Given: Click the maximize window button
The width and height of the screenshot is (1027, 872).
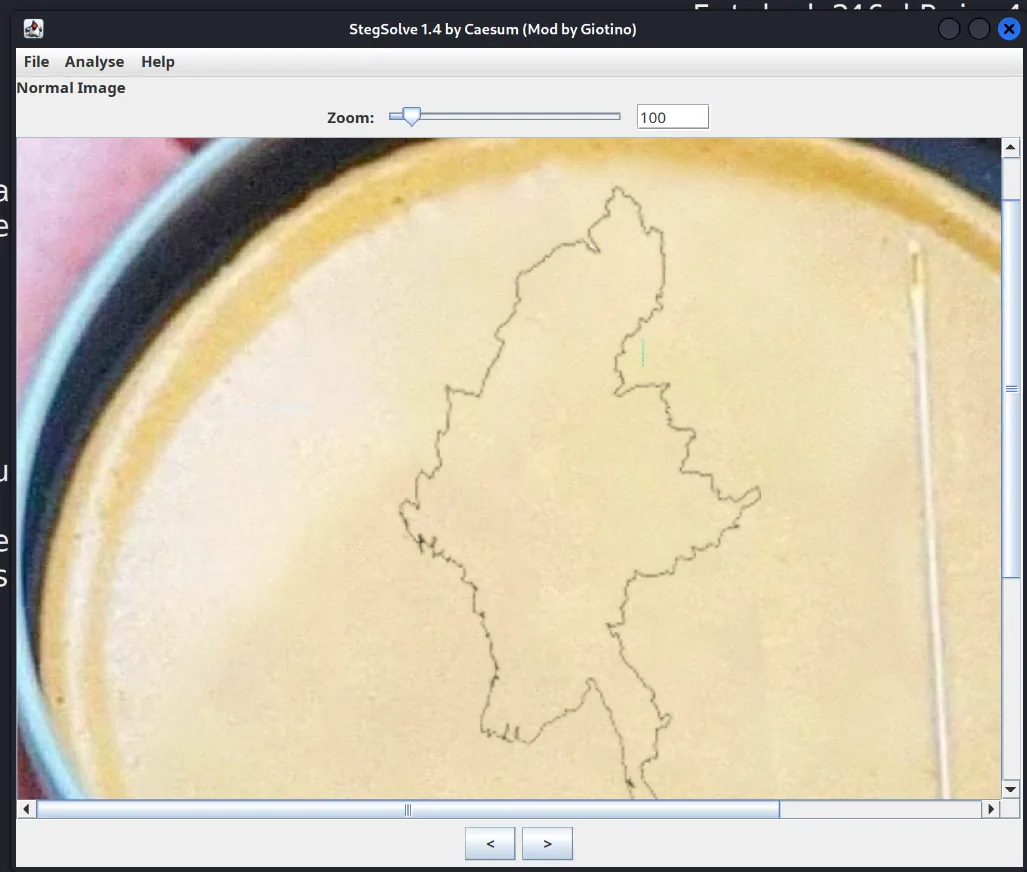Looking at the screenshot, I should click(979, 29).
